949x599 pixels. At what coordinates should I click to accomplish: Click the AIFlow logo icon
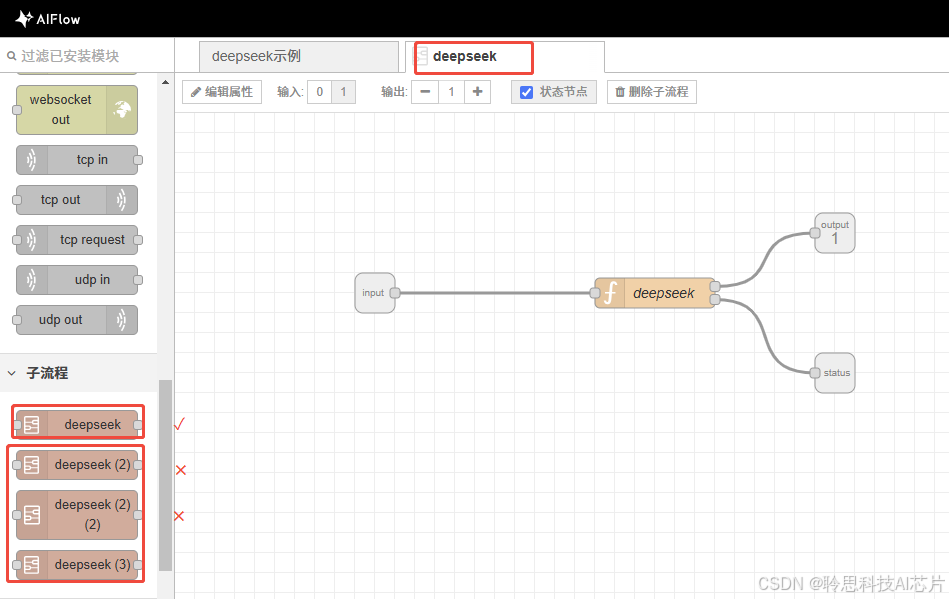point(24,19)
